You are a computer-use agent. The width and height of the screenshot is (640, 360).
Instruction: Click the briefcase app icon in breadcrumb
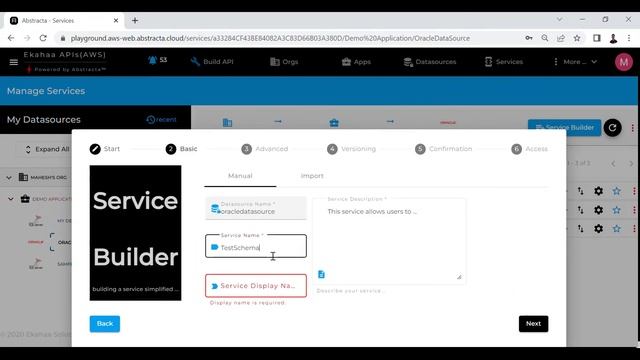tap(334, 122)
